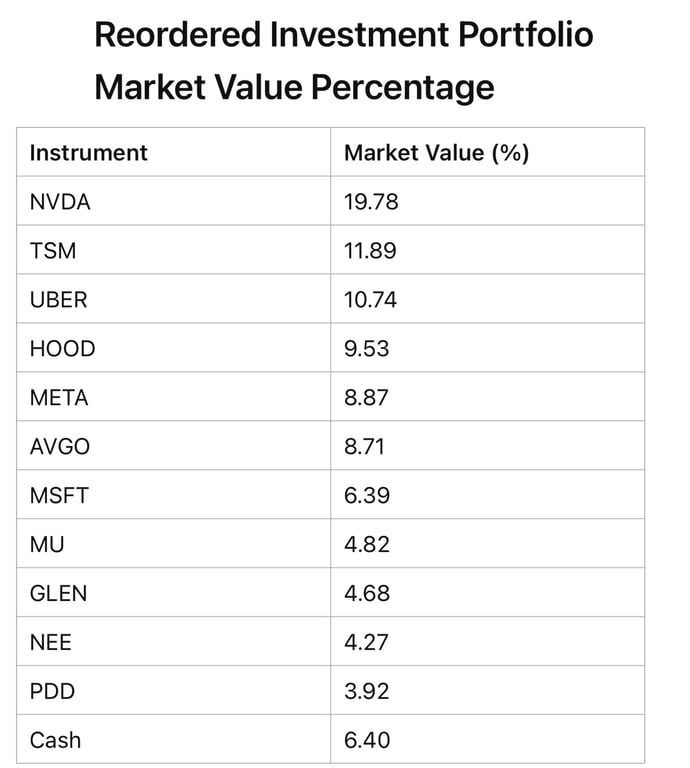The width and height of the screenshot is (690, 768).
Task: Click the TSM instrument cell
Action: pos(53,251)
